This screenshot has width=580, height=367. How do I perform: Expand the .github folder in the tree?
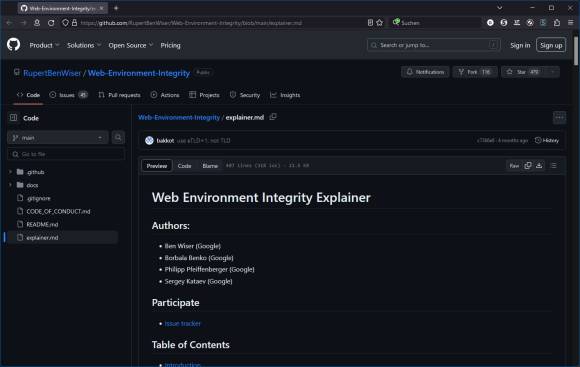[x=10, y=172]
